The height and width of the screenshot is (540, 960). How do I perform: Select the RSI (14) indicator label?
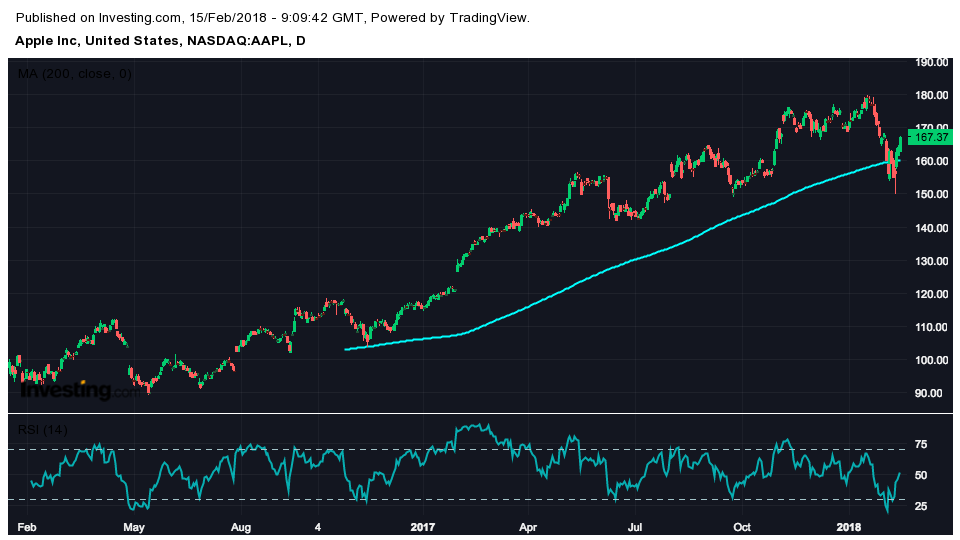click(42, 430)
